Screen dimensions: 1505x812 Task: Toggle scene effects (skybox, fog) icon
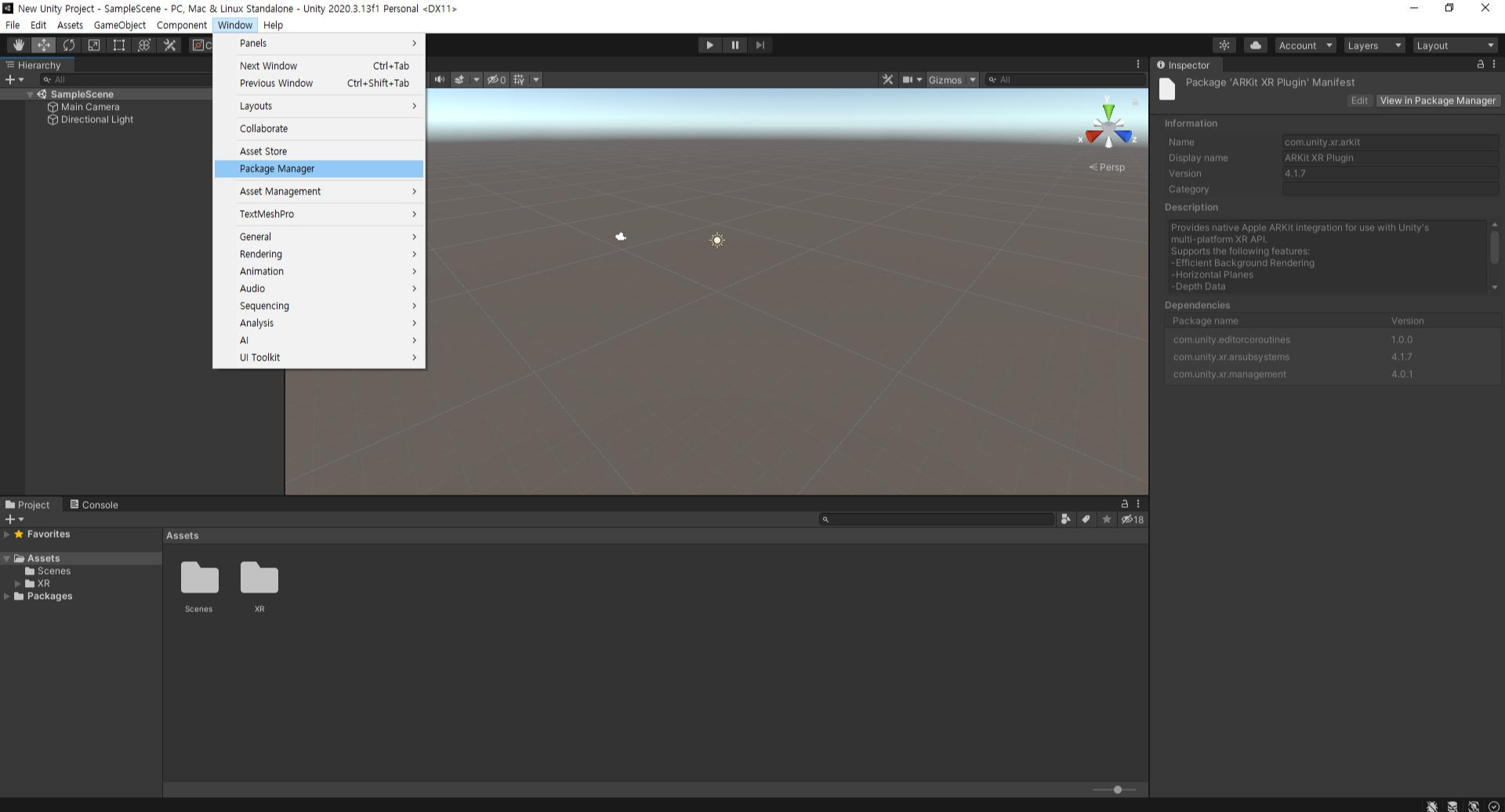(460, 79)
